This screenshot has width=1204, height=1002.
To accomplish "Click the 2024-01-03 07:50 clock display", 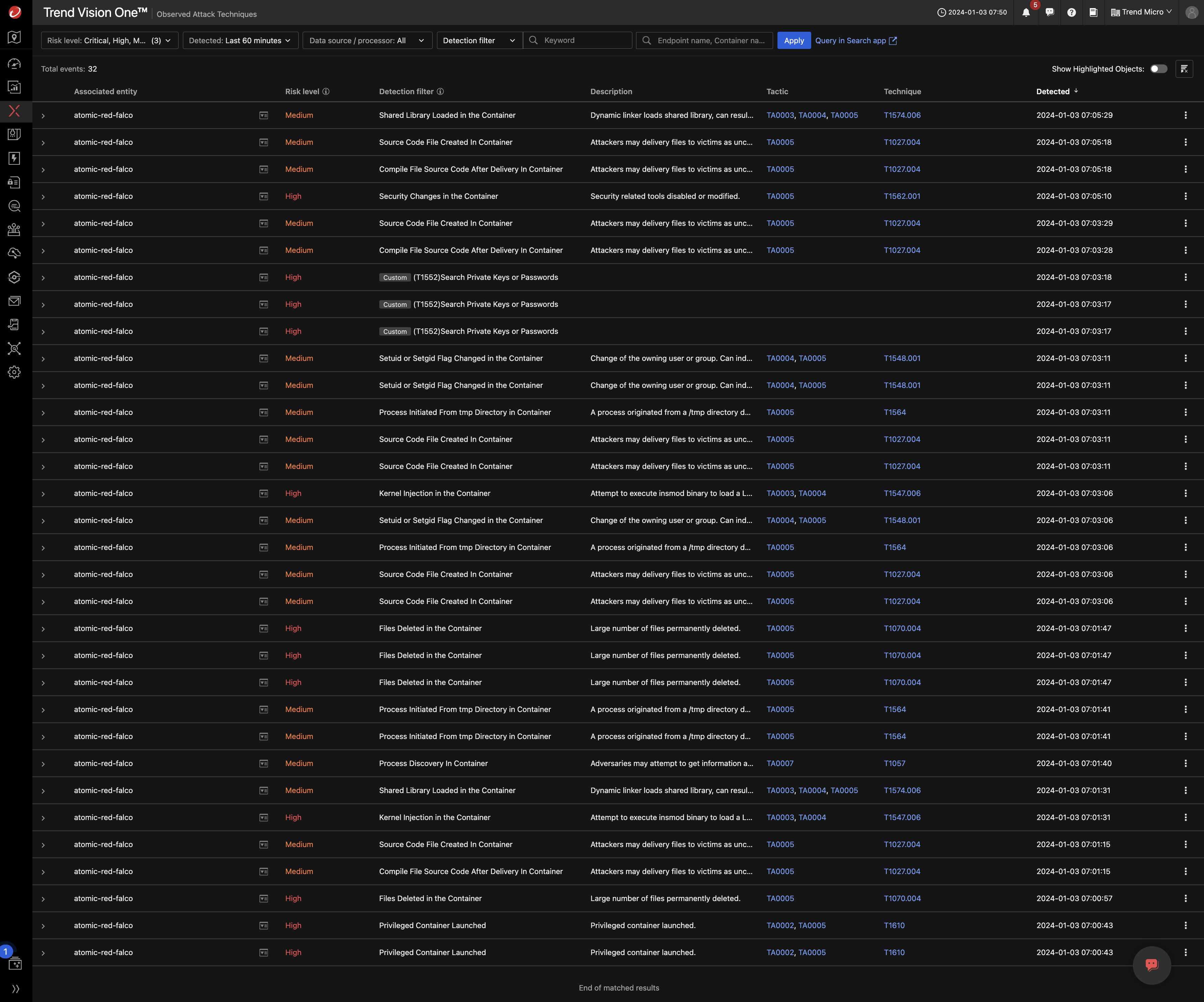I will tap(972, 12).
